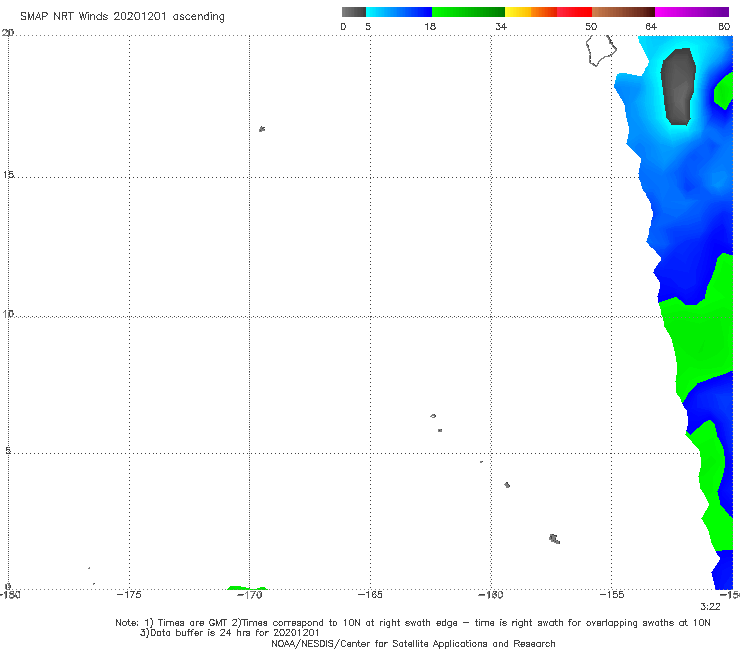740x650 pixels.
Task: Click the swath time stamp '3:22'
Action: point(710,607)
